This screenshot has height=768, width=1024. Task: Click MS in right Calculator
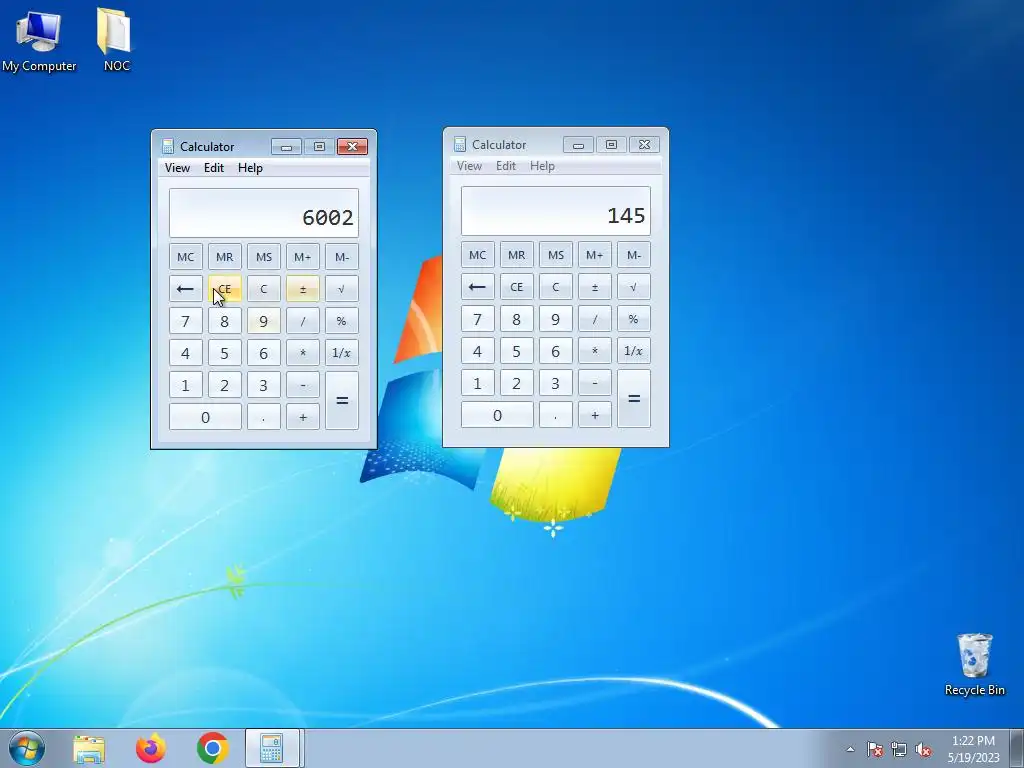555,255
